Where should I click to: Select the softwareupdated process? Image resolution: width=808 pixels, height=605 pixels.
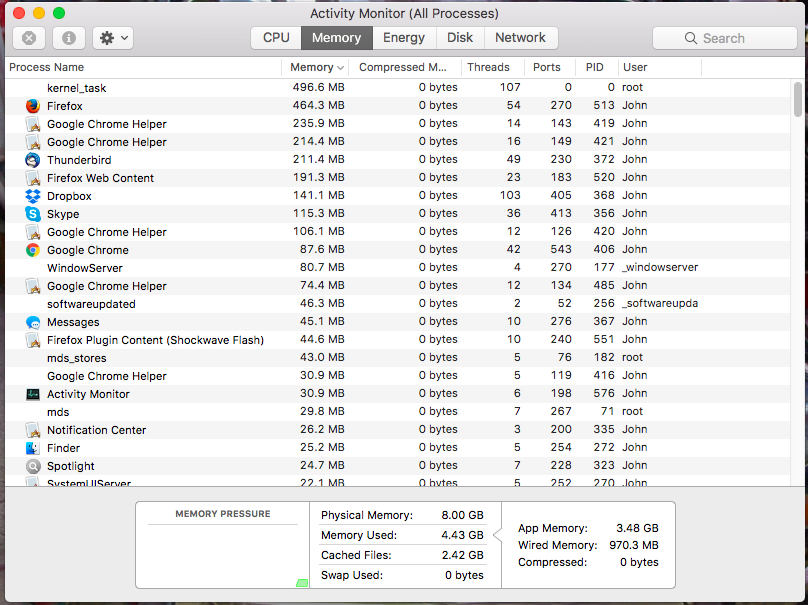397,304
